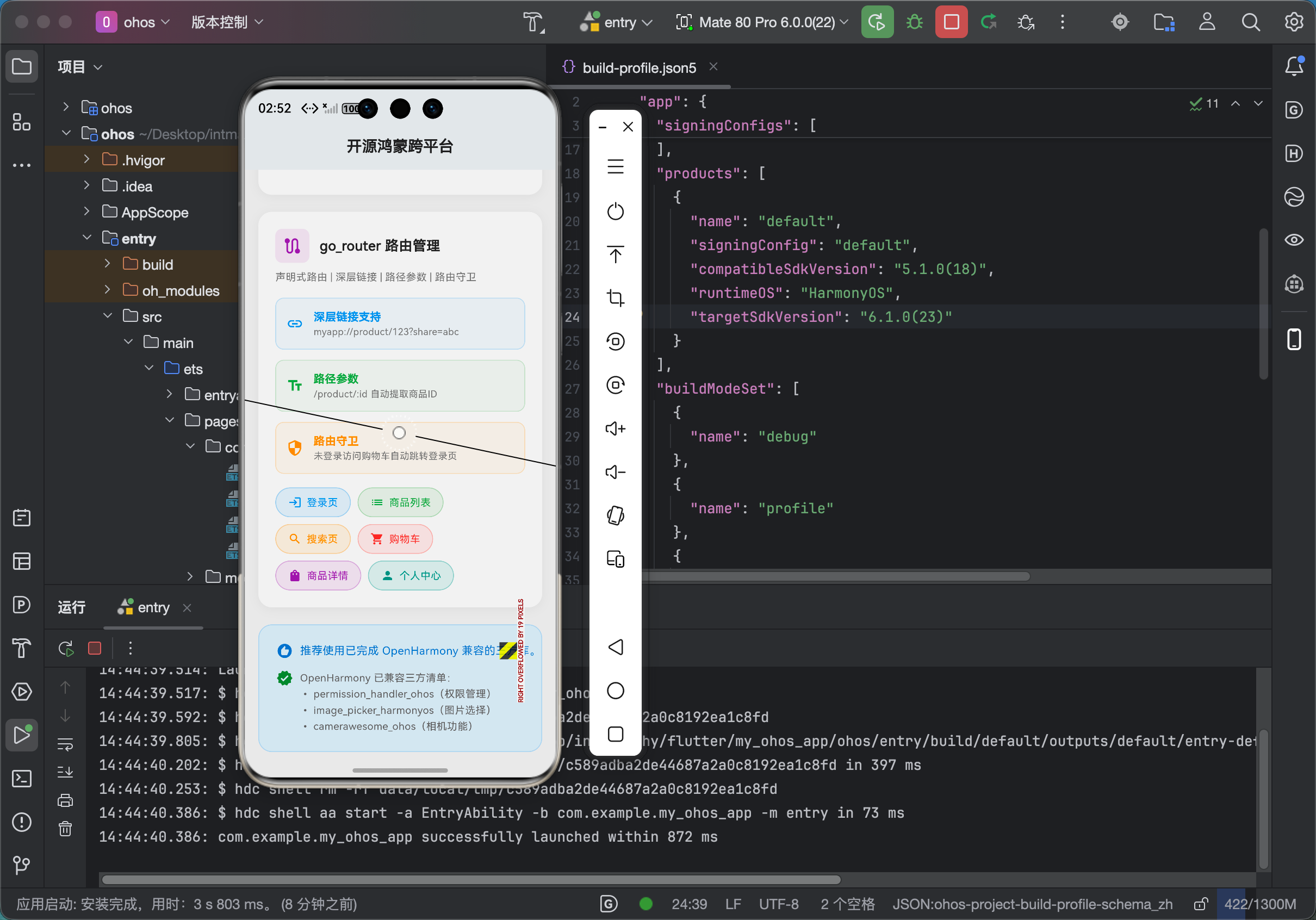Viewport: 1316px width, 920px height.
Task: Collapse the entry module folder
Action: (87, 237)
